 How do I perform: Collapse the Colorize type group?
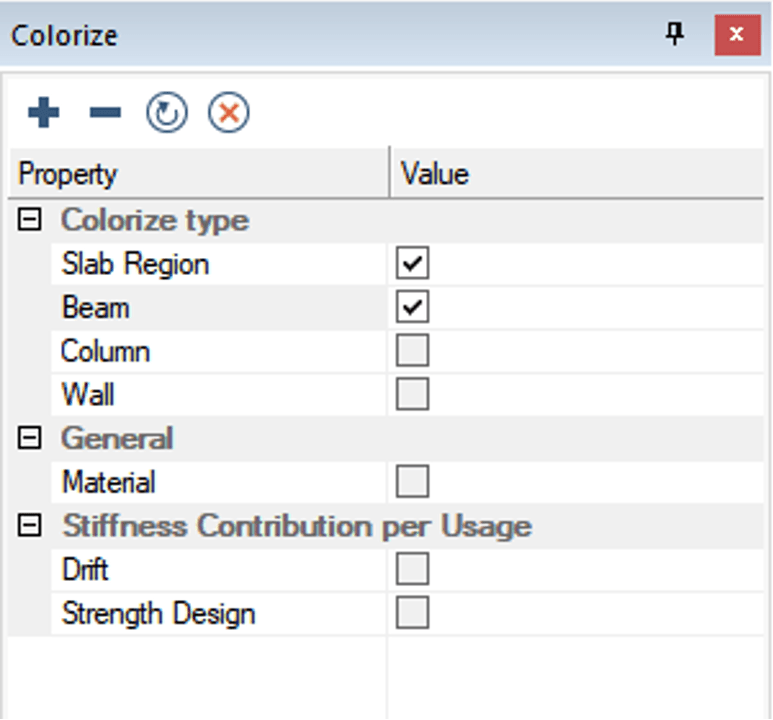[31, 220]
